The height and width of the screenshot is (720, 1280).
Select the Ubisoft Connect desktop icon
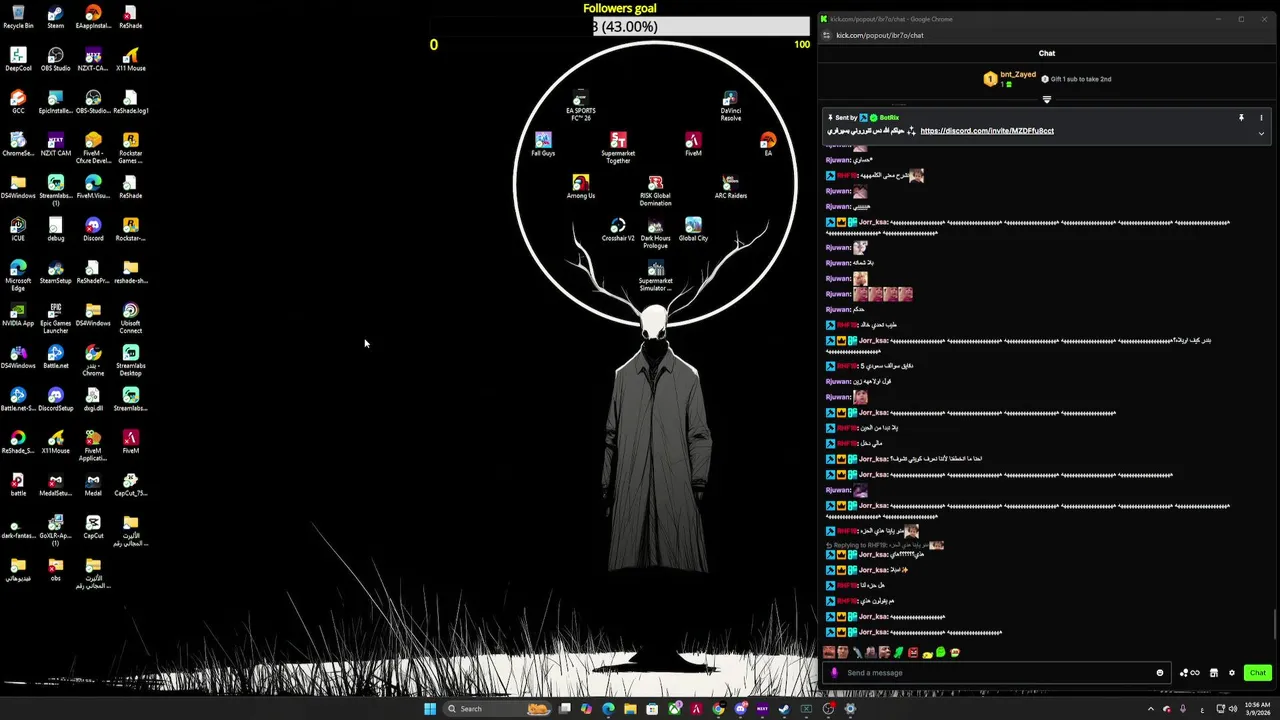(x=130, y=318)
